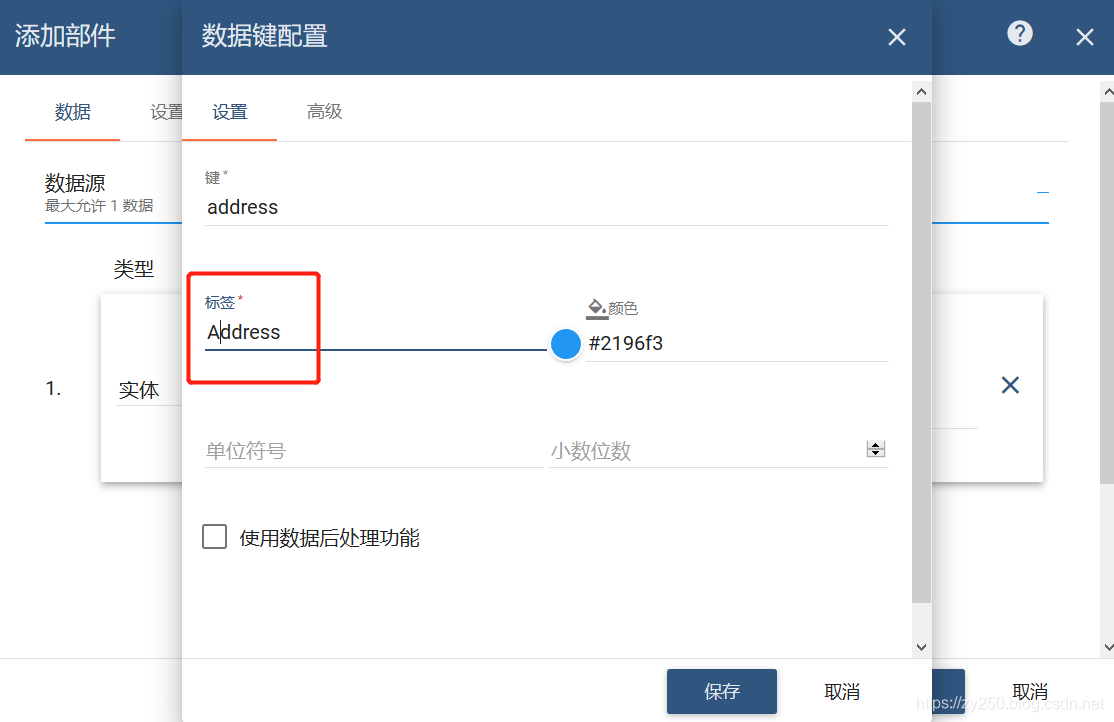Enable 使用数据后处理功能 checkbox

tap(215, 537)
